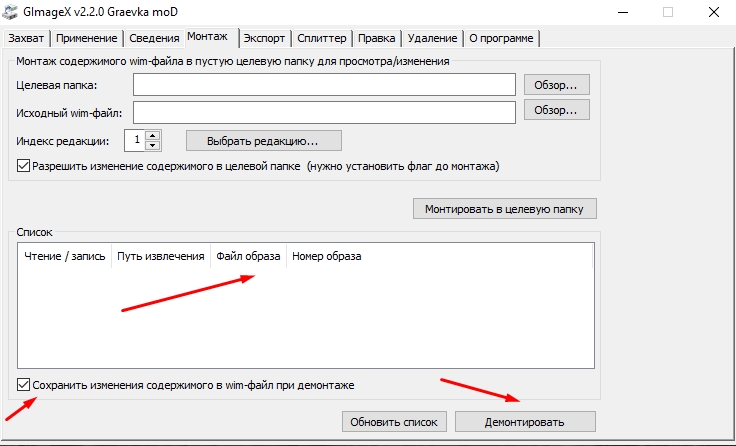
Task: Open the Удаление tab
Action: point(432,38)
